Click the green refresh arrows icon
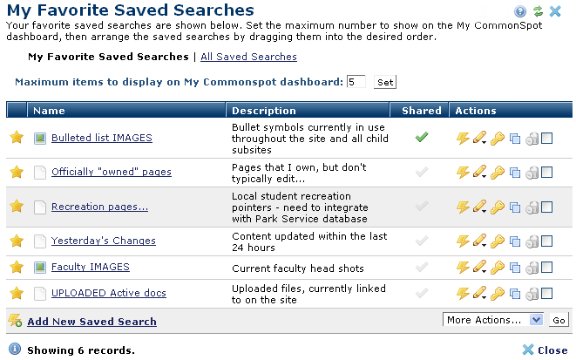576x360 pixels. [x=538, y=11]
